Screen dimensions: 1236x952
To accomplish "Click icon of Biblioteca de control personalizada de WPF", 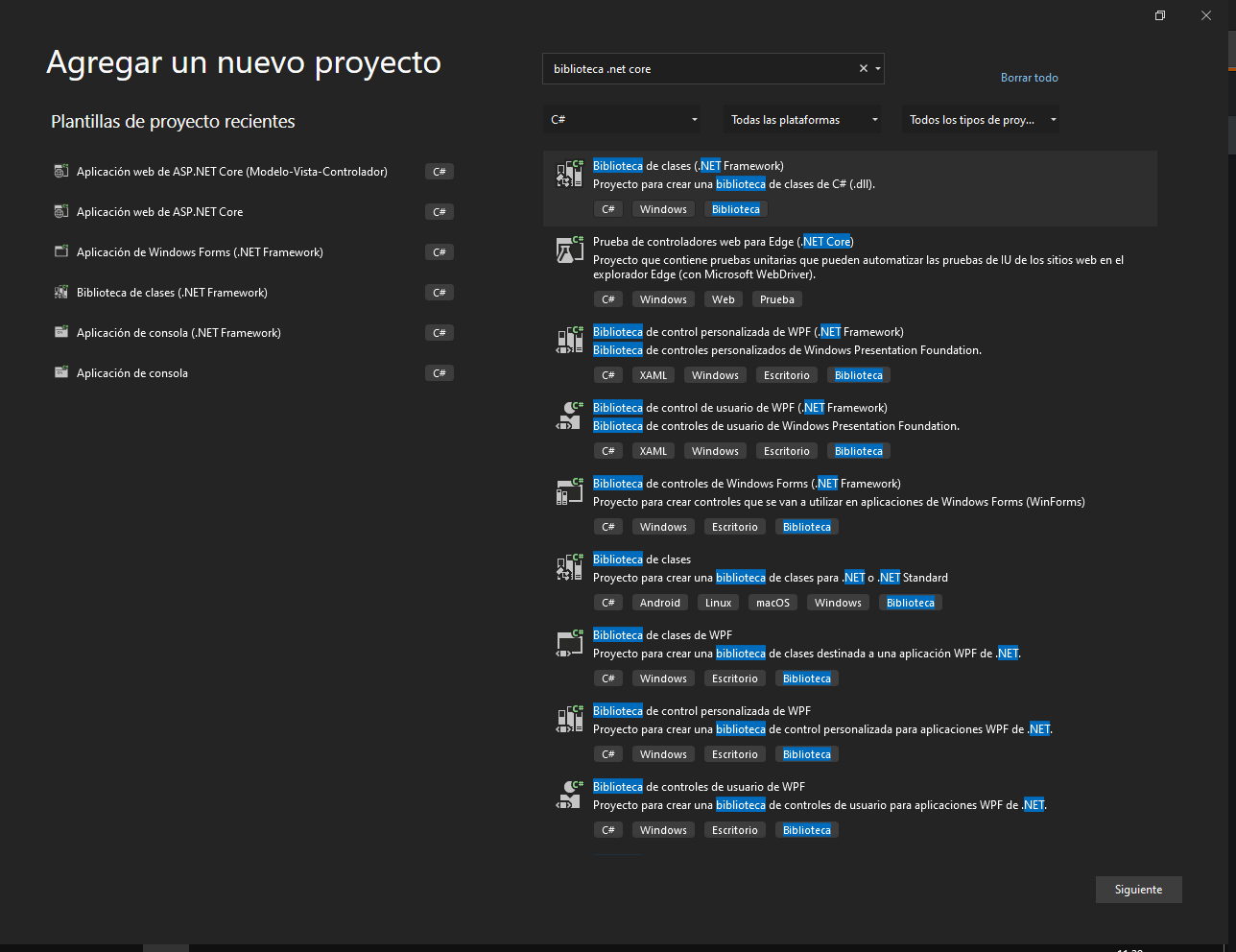I will click(x=569, y=719).
